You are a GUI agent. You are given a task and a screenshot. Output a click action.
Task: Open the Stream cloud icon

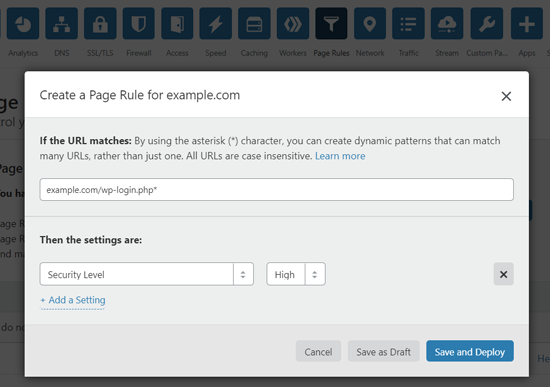tap(447, 24)
